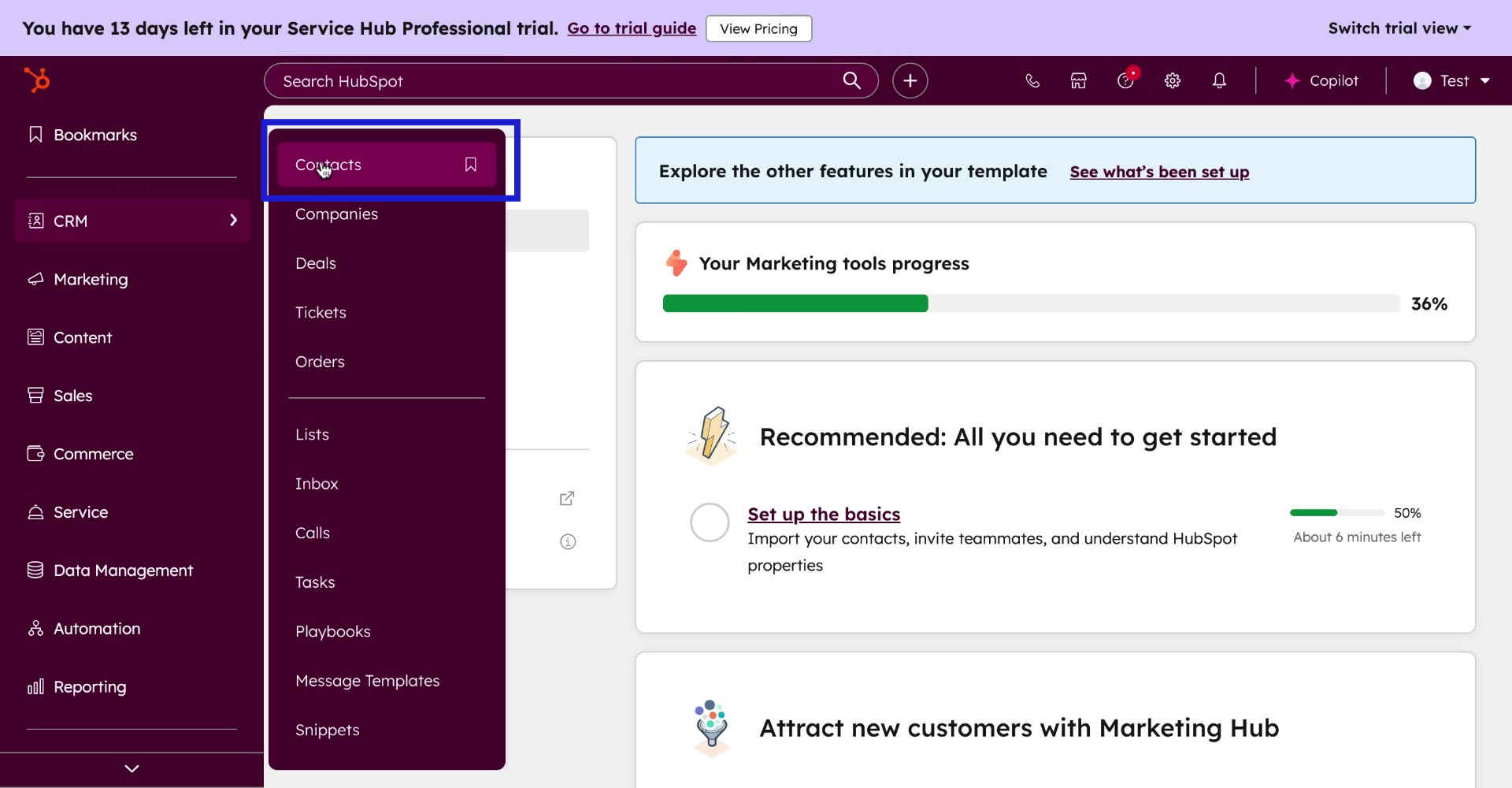This screenshot has width=1512, height=788.
Task: Open the calling phone icon
Action: tap(1032, 80)
